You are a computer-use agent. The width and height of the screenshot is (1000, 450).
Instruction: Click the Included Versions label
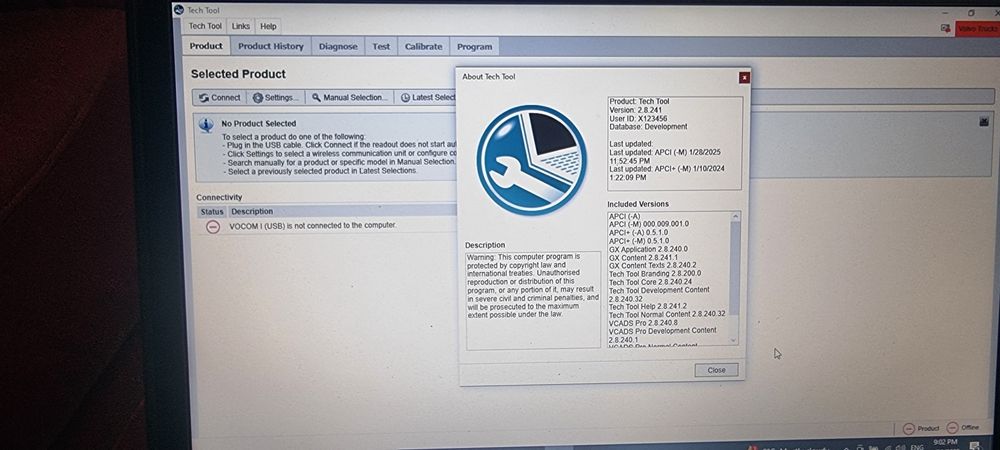coord(638,204)
